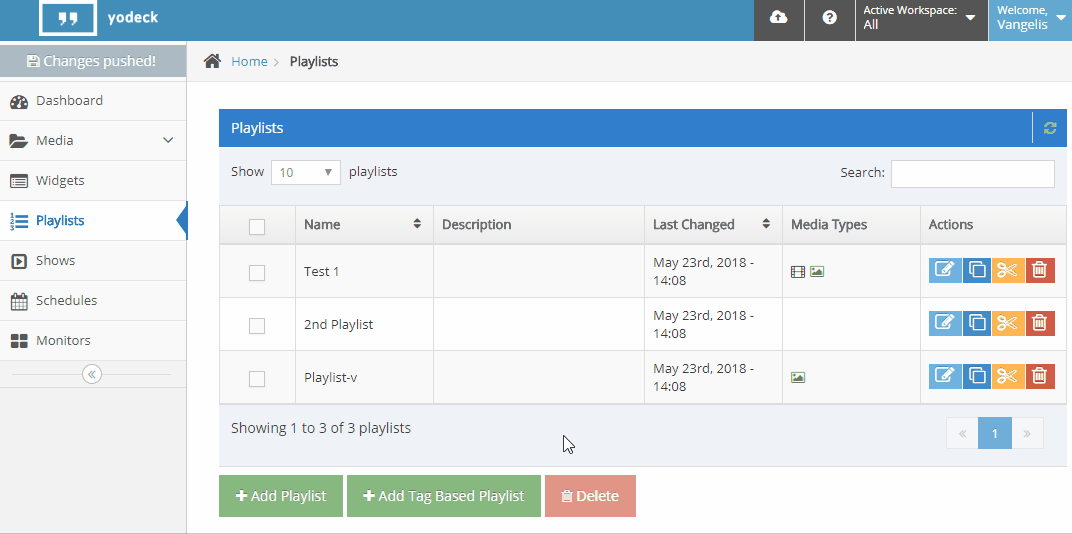
Task: Open the Show entries count dropdown
Action: (306, 172)
